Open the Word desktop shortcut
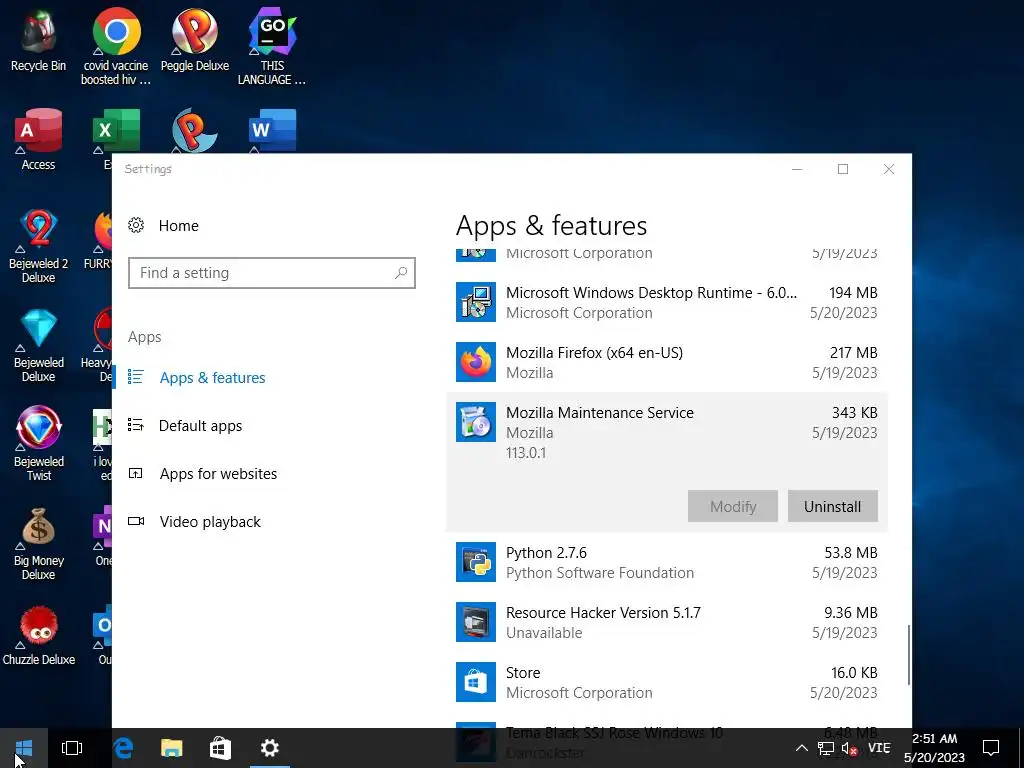Image resolution: width=1024 pixels, height=768 pixels. 272,131
